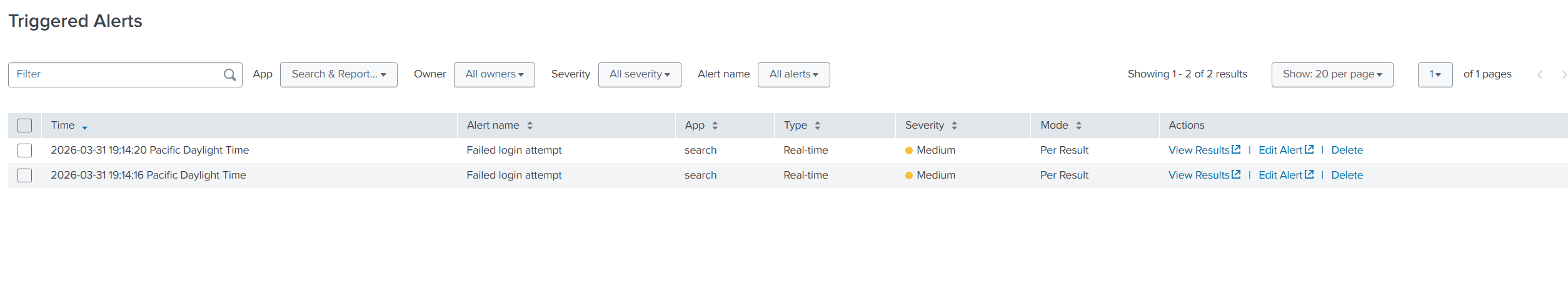Go to next page arrow
Image resolution: width=1568 pixels, height=291 pixels.
[1564, 75]
